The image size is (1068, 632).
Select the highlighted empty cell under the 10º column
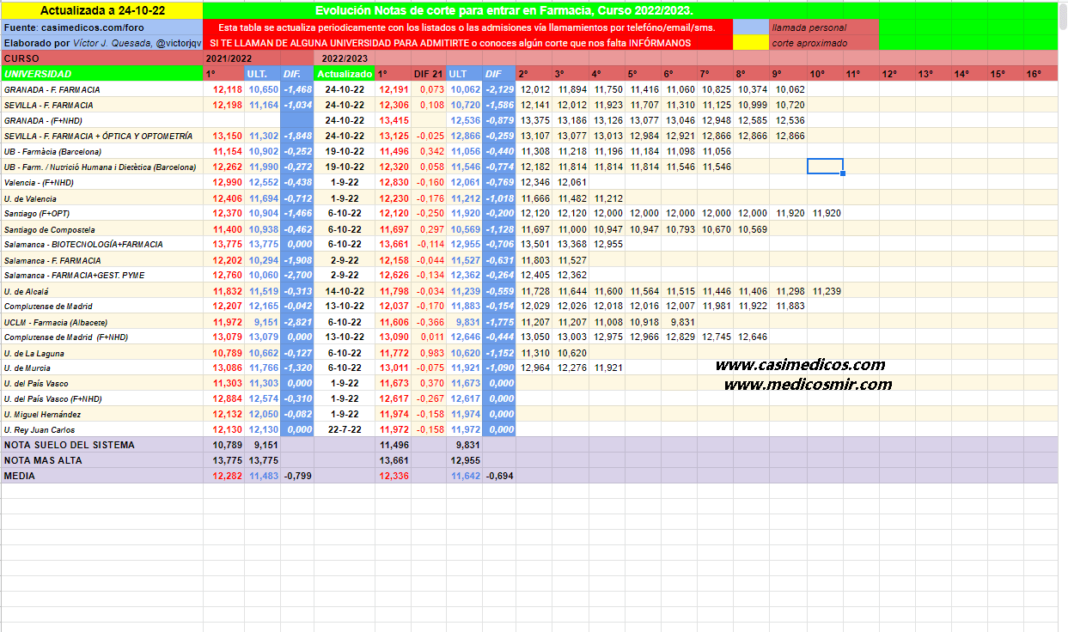(x=825, y=166)
